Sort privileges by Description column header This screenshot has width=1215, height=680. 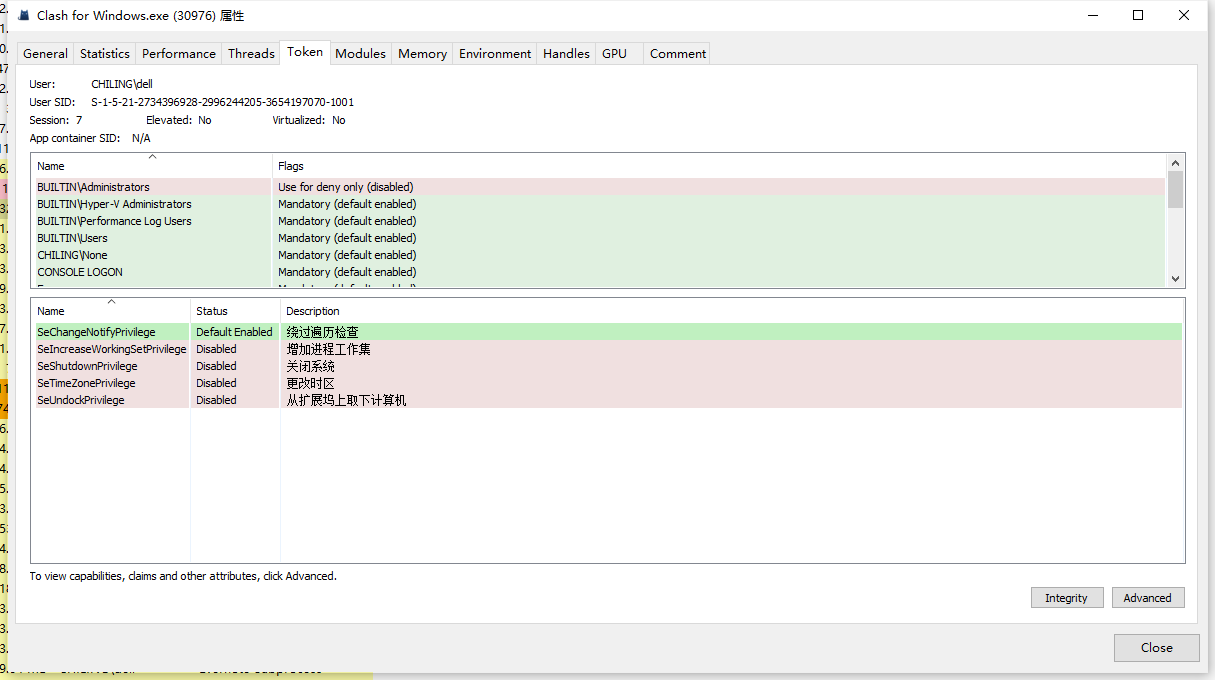732,311
